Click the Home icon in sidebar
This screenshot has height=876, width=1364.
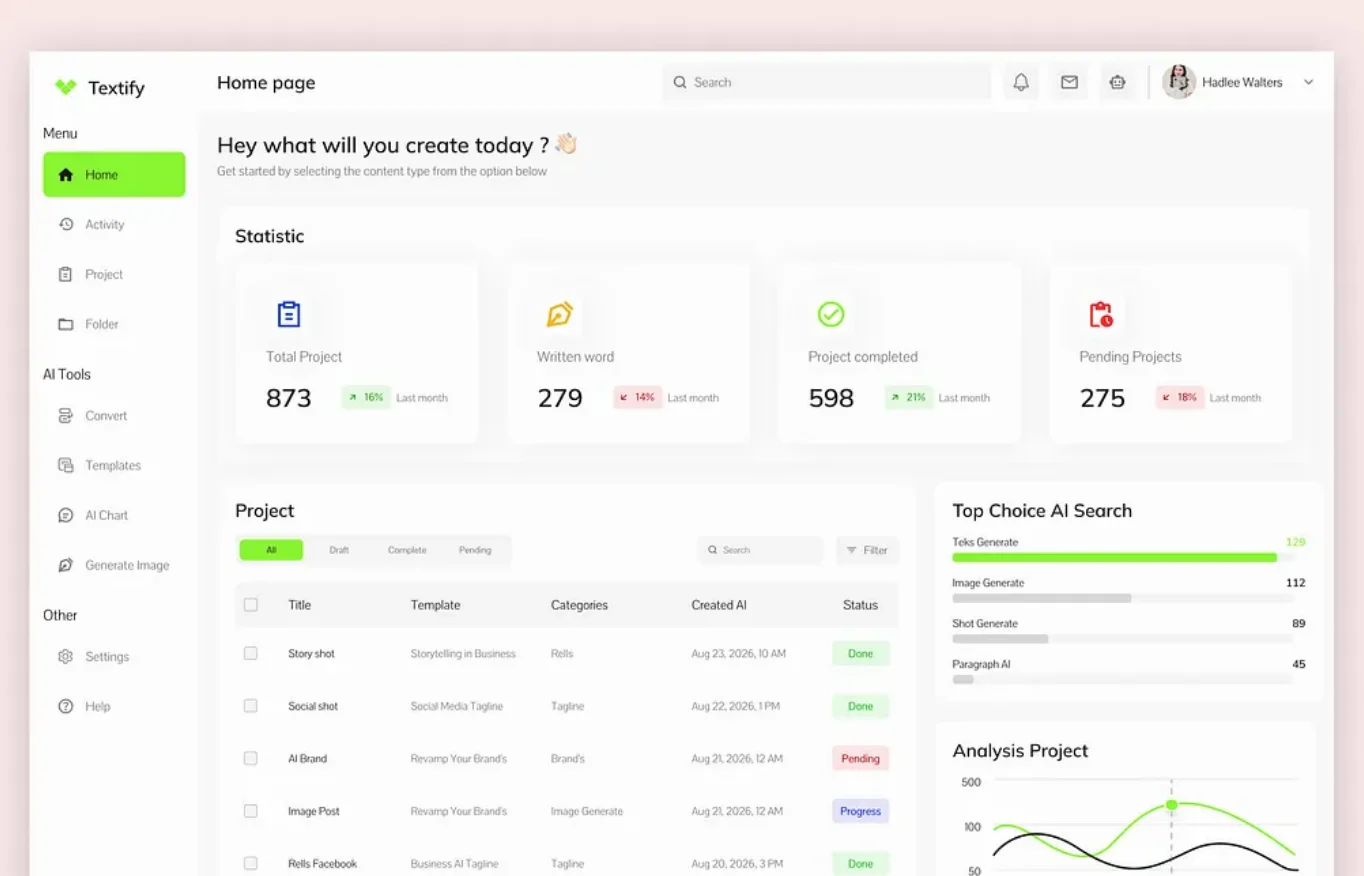[x=66, y=175]
